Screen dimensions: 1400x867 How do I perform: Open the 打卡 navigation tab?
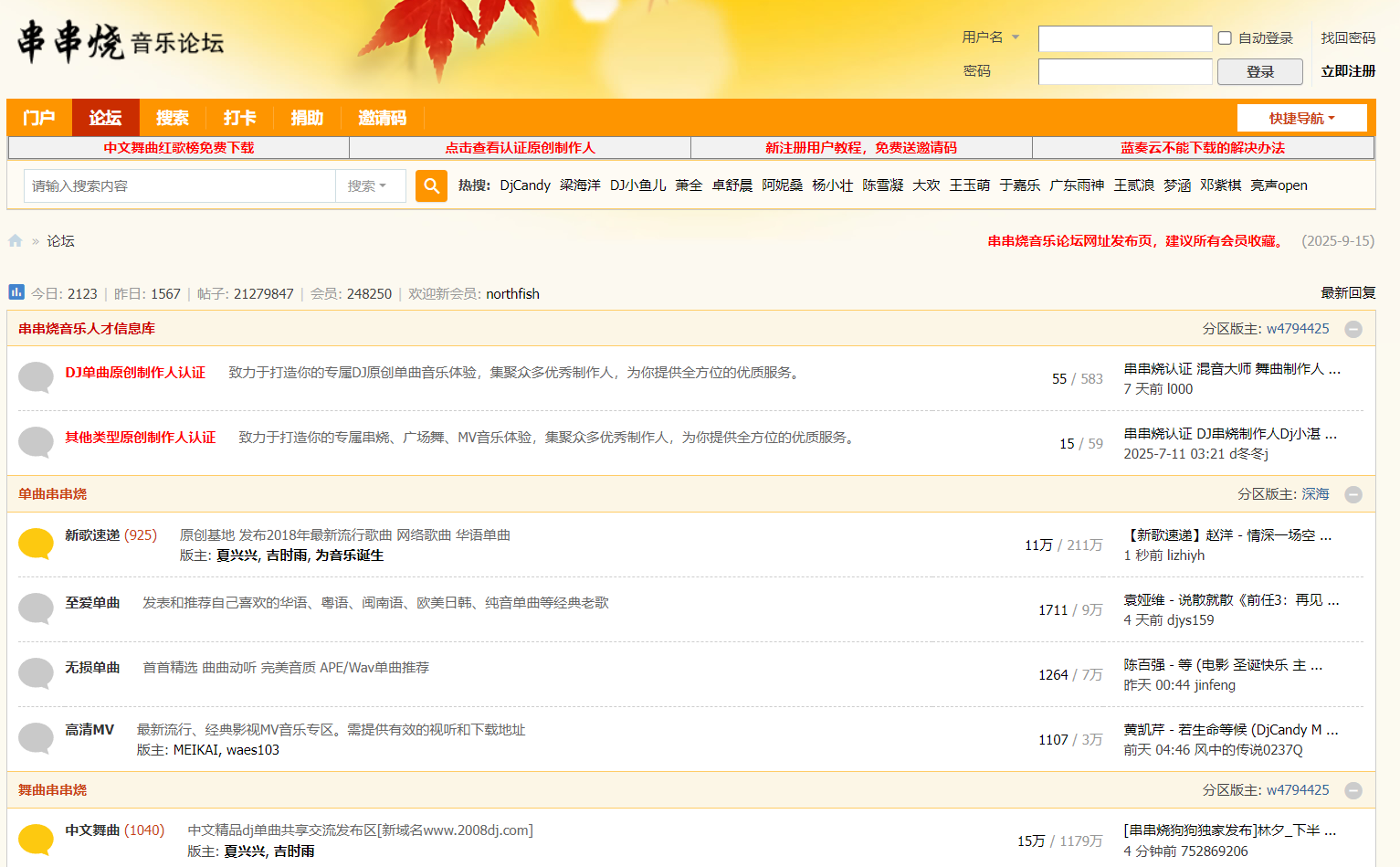(x=239, y=118)
